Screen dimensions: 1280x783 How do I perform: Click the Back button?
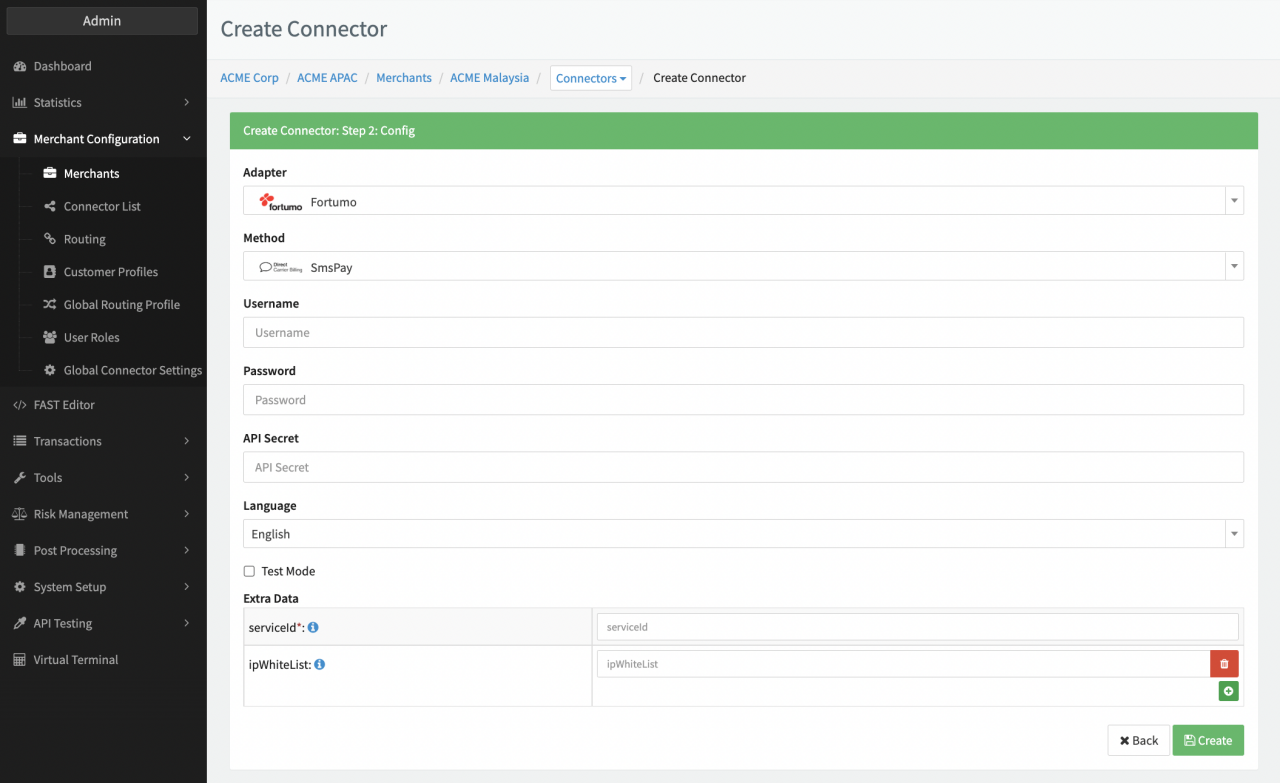[x=1138, y=741]
